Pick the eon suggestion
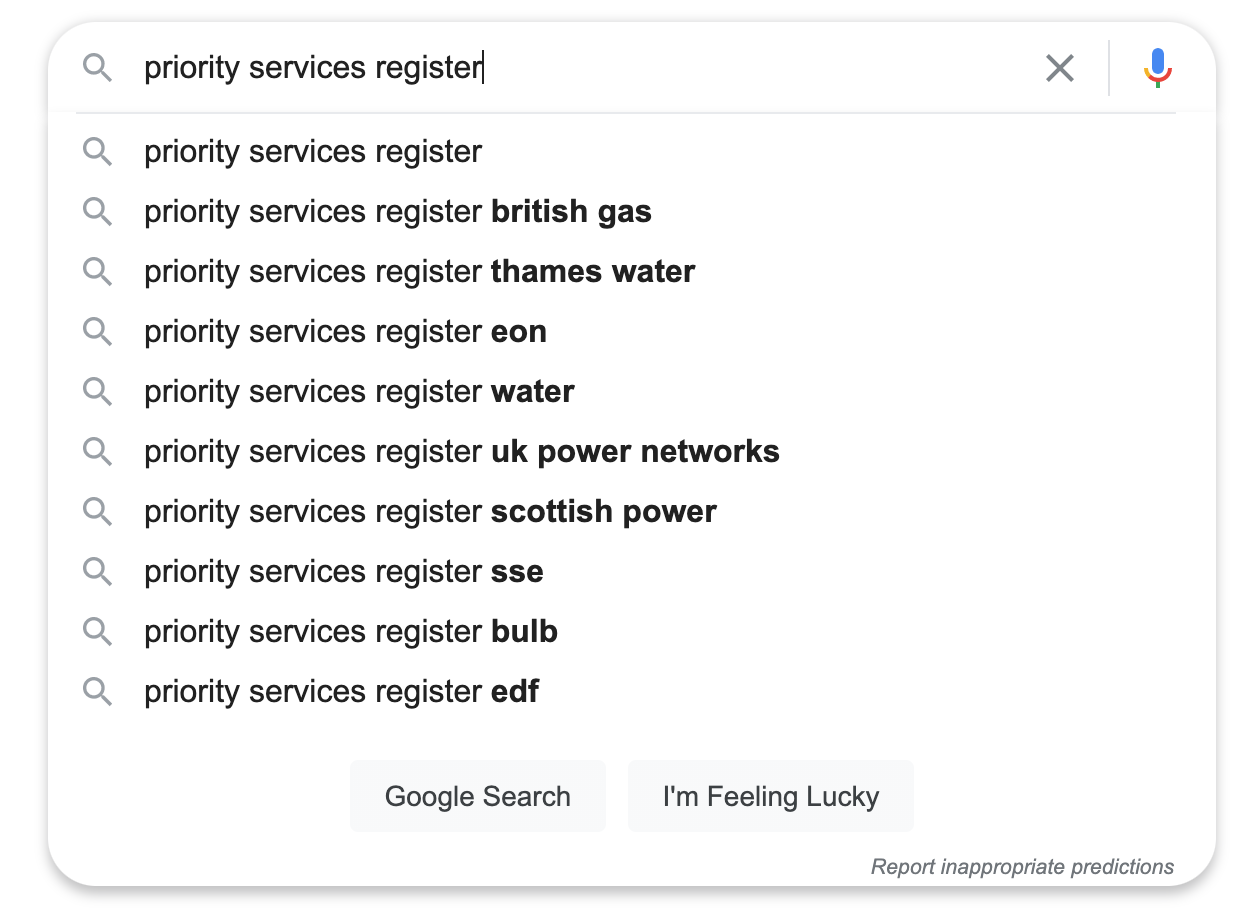This screenshot has height=914, width=1258. (x=632, y=332)
